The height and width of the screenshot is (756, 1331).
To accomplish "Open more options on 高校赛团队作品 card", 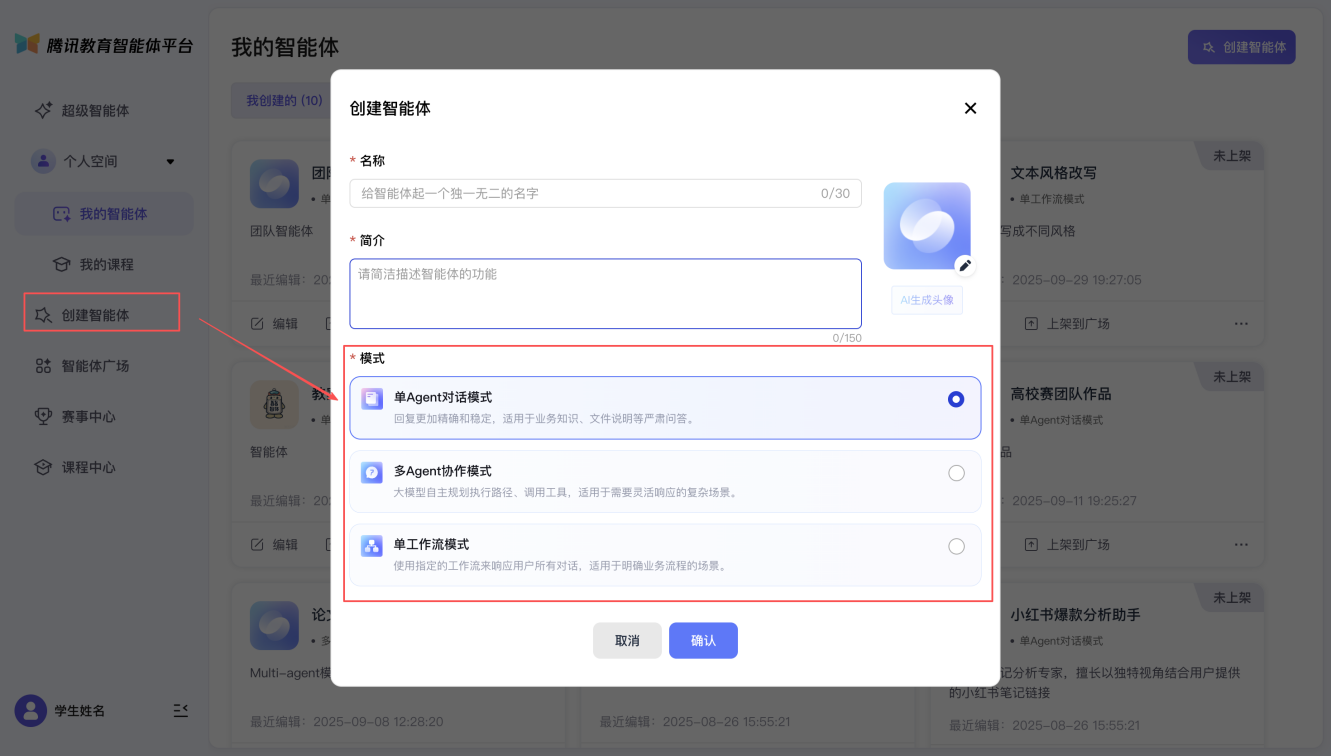I will [1241, 545].
